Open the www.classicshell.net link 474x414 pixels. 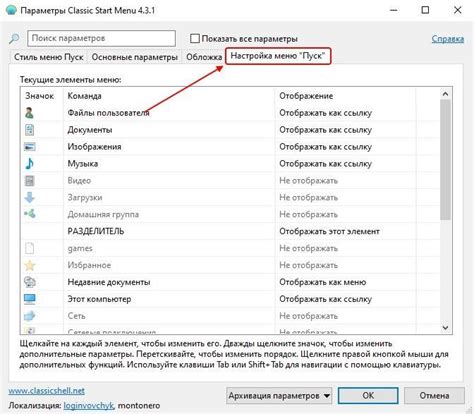point(46,391)
